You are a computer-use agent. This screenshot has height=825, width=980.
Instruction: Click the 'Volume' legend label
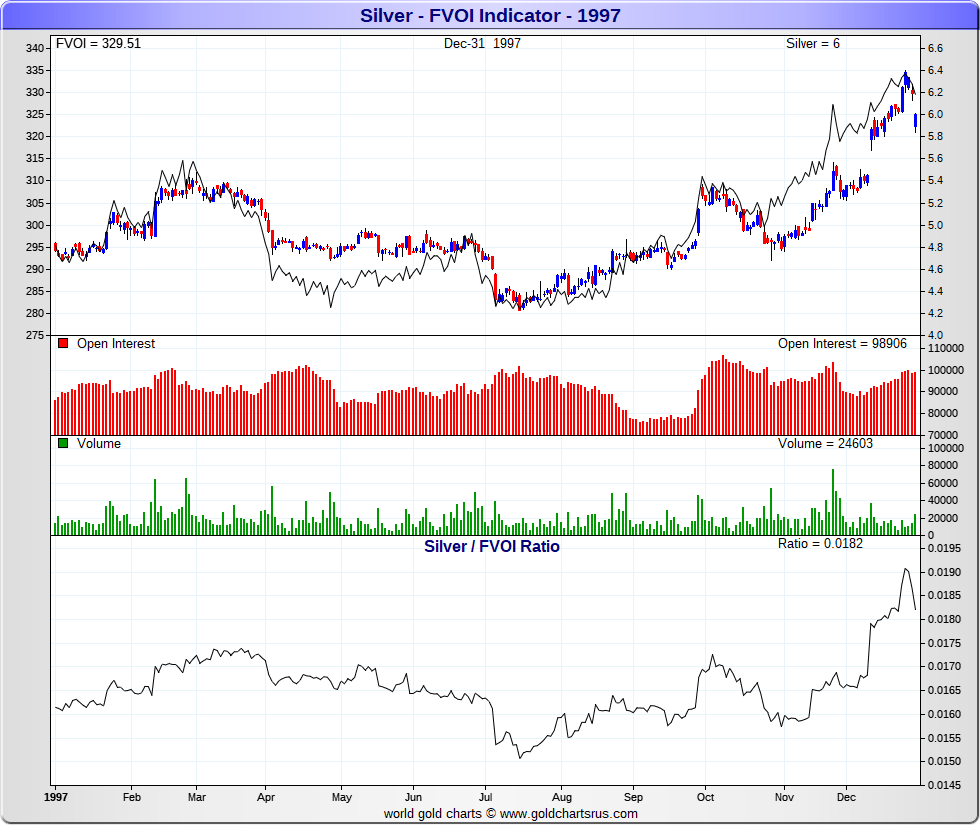99,443
